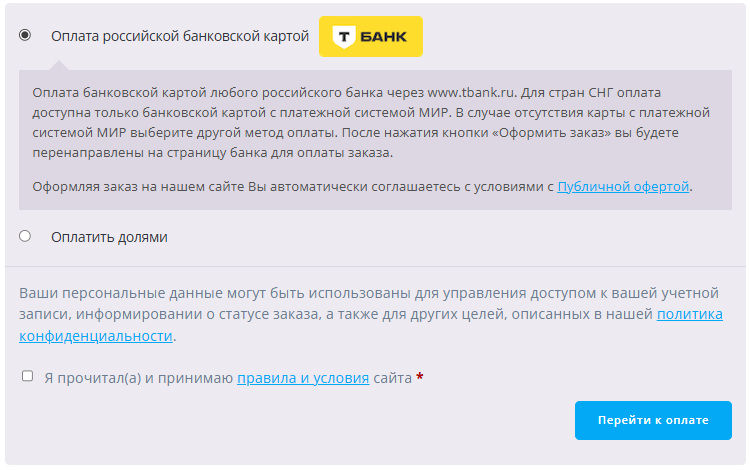Select the Russian bank card payment radio button

point(25,35)
